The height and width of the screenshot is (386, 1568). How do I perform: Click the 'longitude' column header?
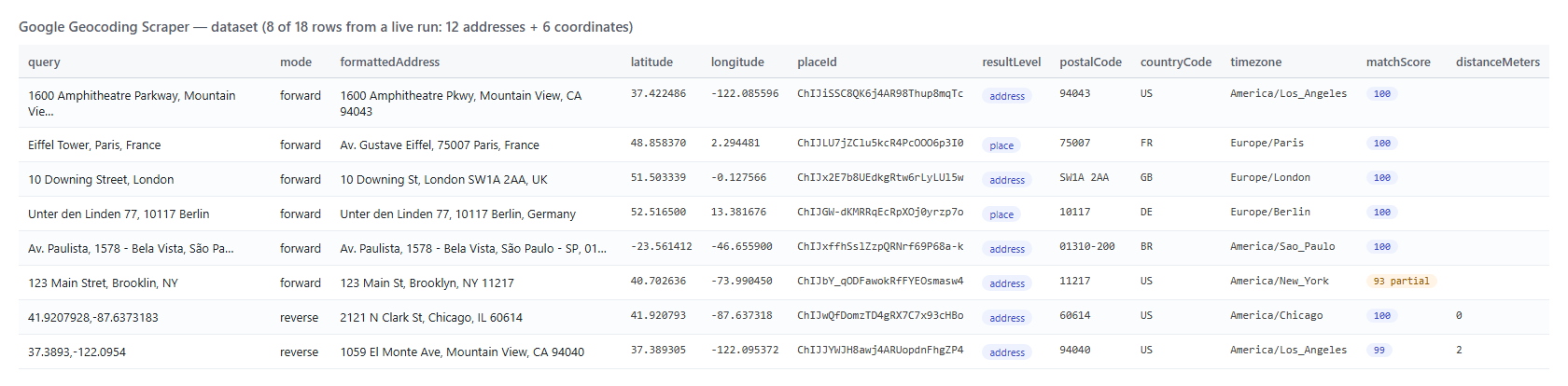pyautogui.click(x=737, y=62)
